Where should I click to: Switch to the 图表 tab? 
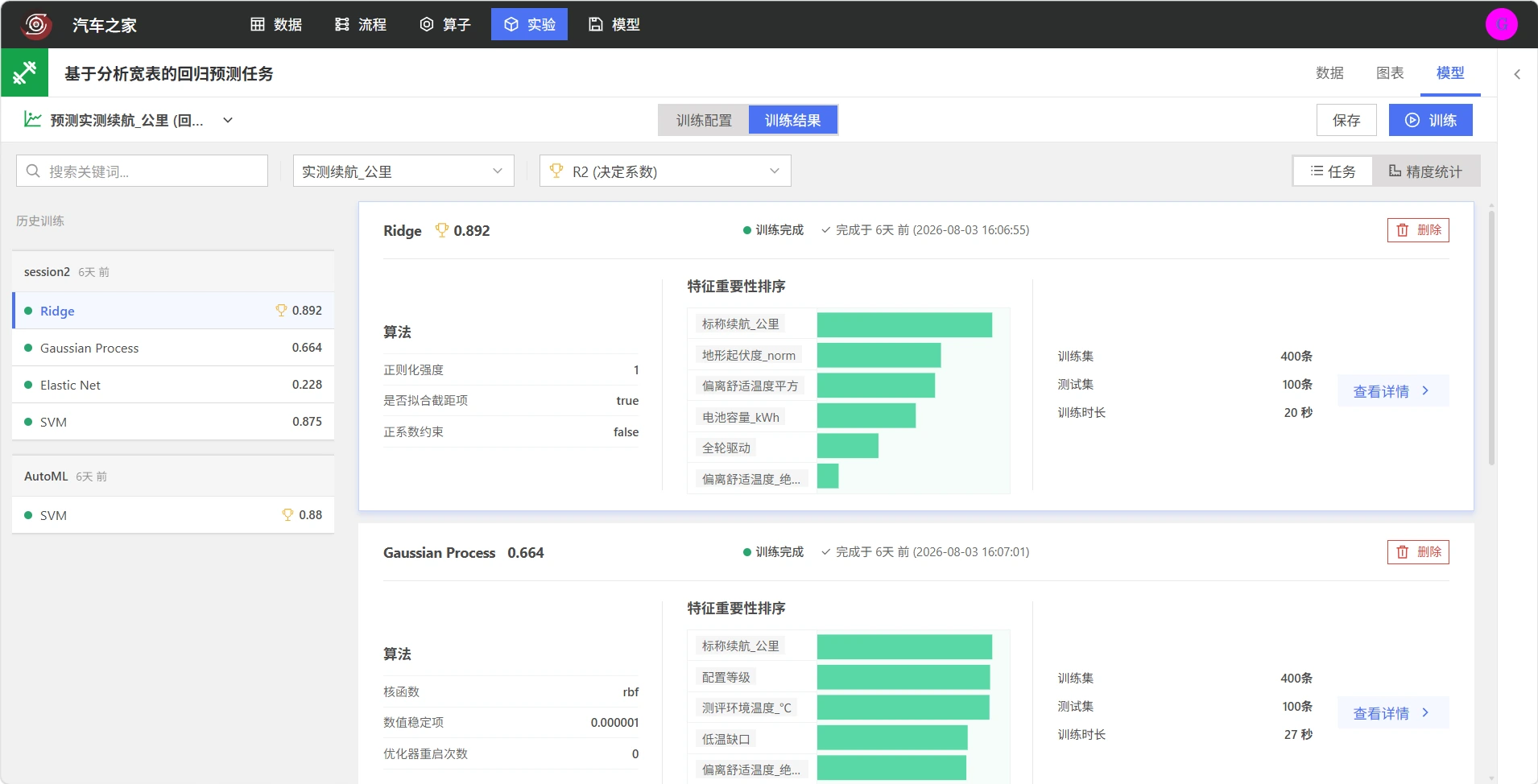1390,73
